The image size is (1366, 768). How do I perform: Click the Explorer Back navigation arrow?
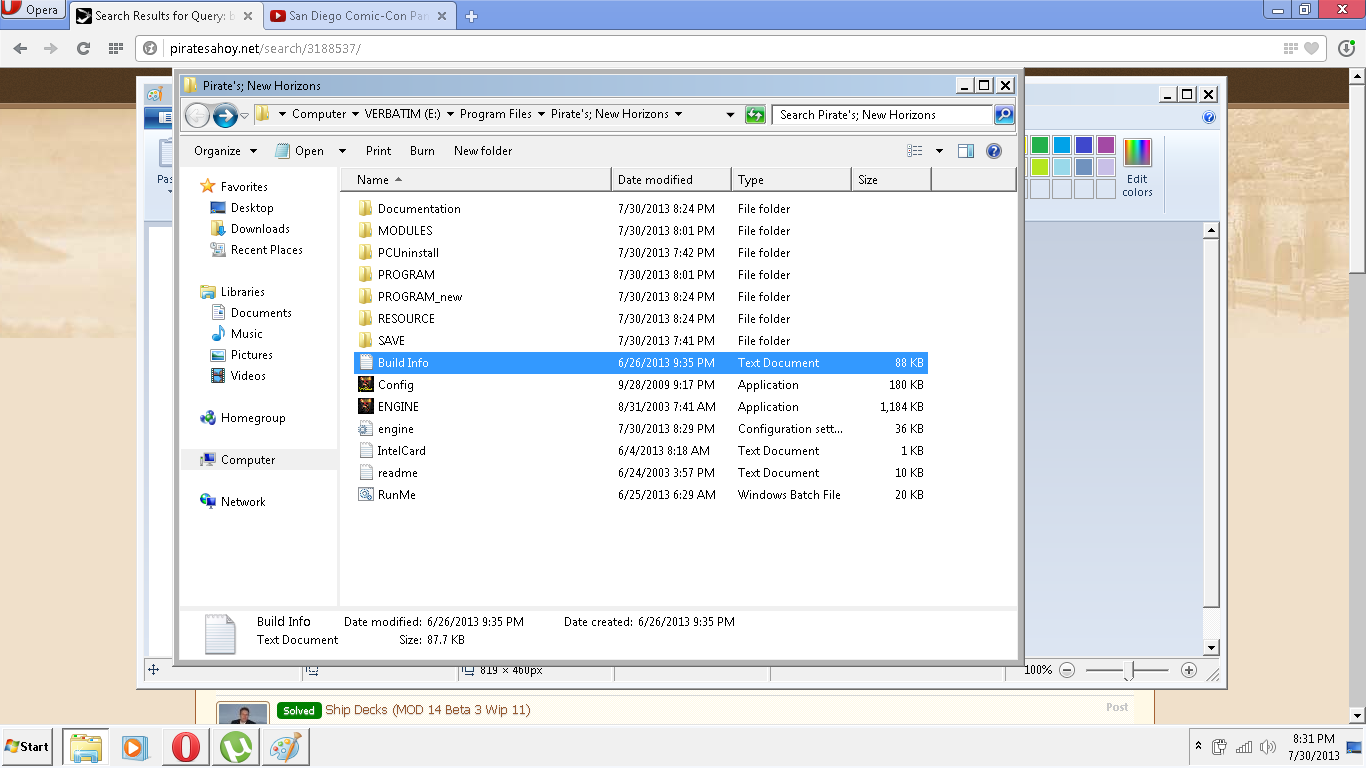point(198,115)
